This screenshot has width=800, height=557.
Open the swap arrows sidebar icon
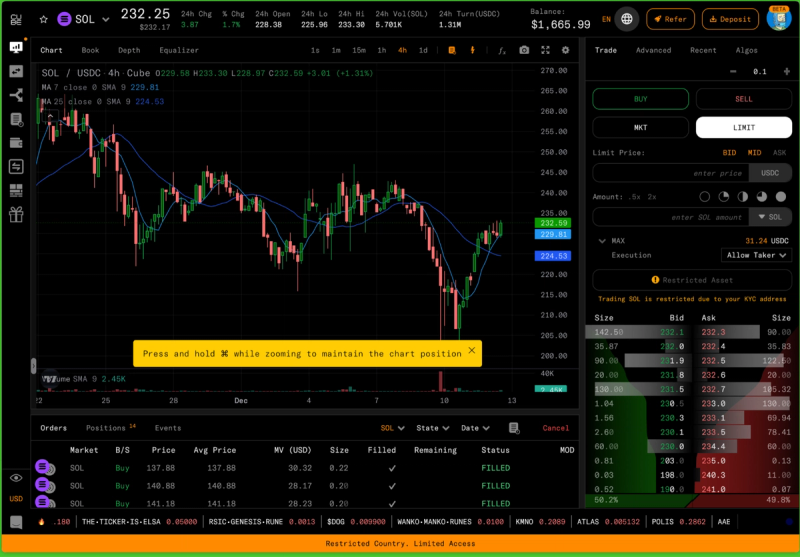click(16, 71)
